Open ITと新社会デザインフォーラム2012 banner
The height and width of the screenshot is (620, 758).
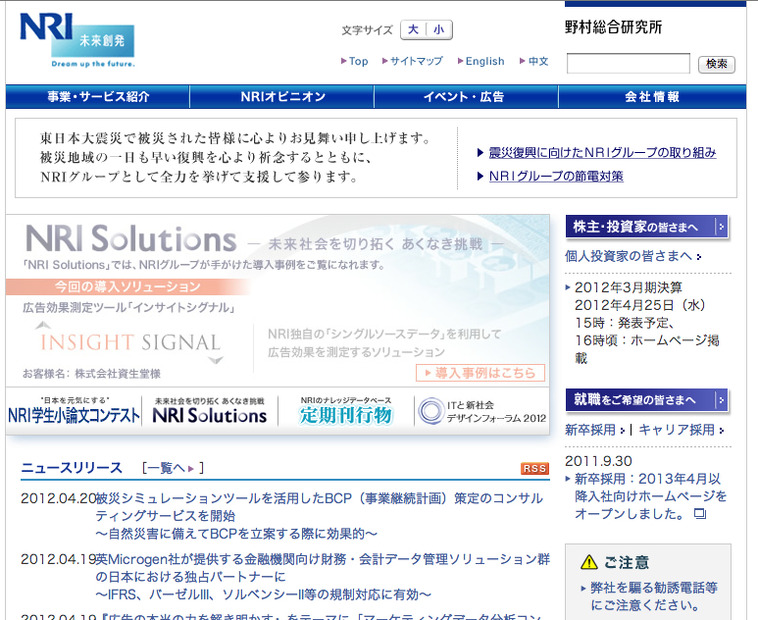tap(482, 411)
